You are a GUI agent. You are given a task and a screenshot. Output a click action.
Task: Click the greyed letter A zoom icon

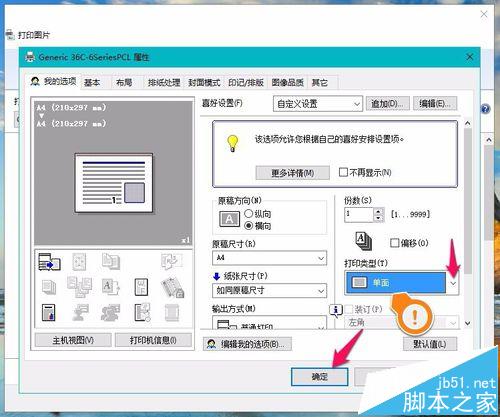[x=111, y=287]
